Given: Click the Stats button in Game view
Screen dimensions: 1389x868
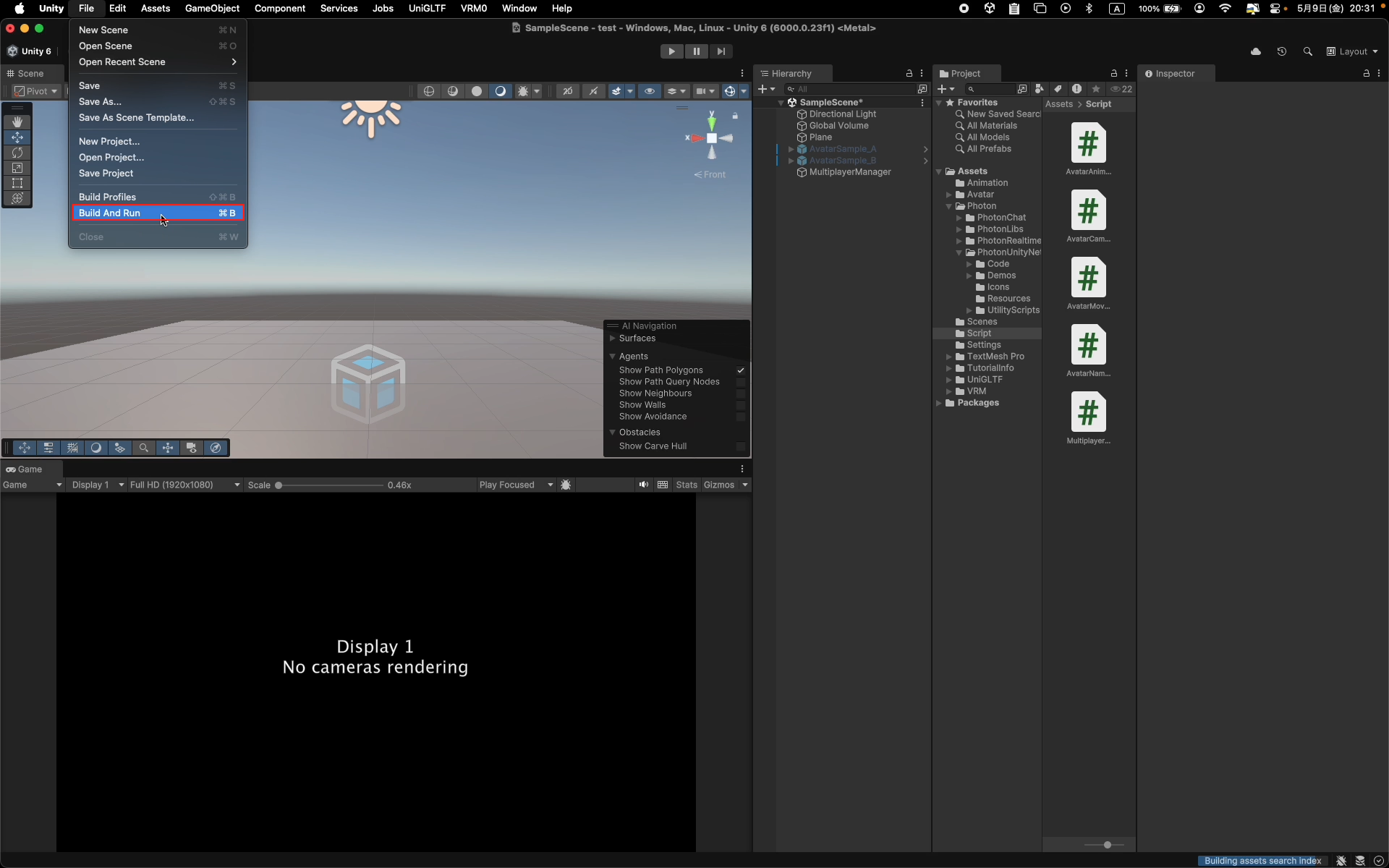Looking at the screenshot, I should click(687, 485).
